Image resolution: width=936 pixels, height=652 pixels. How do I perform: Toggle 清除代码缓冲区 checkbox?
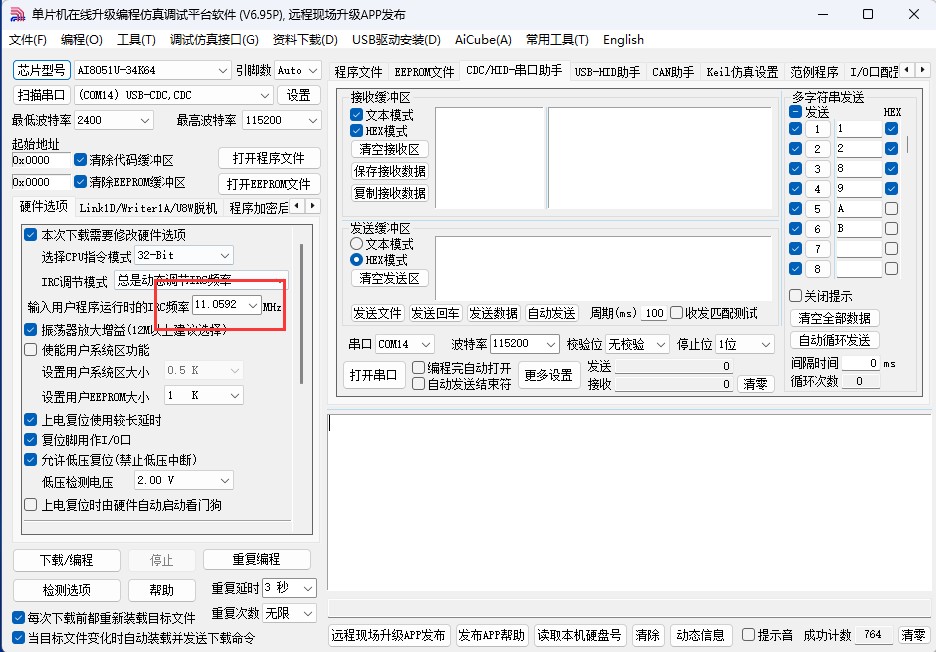pos(81,160)
